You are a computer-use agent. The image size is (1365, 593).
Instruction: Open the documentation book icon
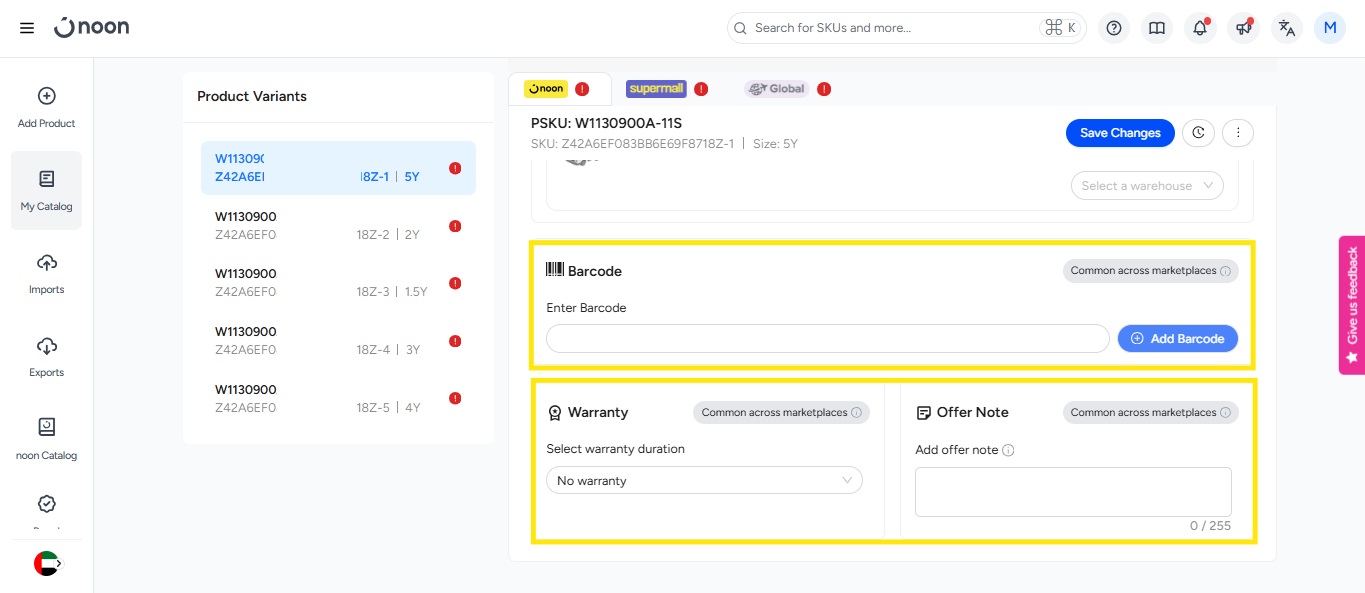[1157, 28]
